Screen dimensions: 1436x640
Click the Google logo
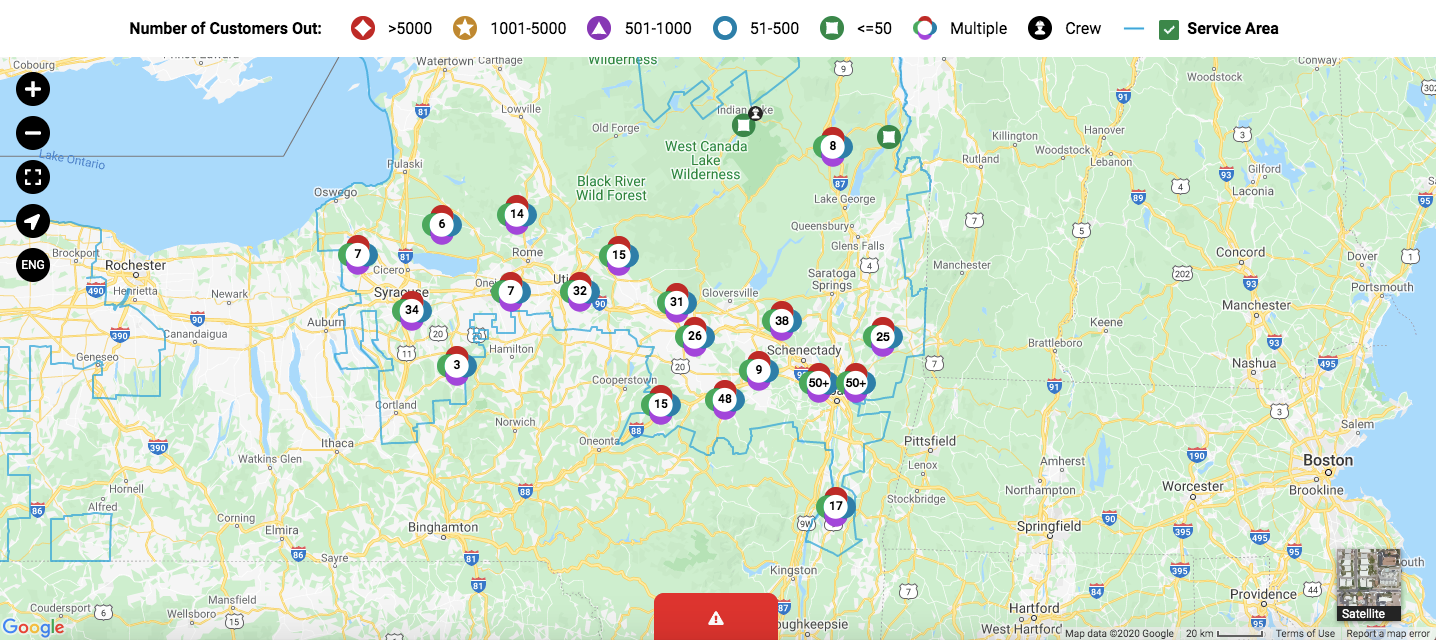[33, 627]
